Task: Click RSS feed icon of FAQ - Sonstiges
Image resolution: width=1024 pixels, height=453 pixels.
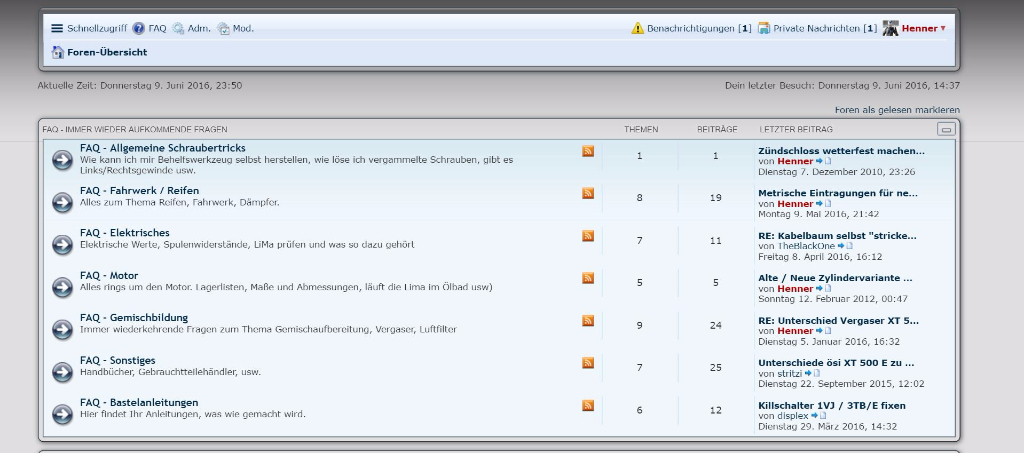Action: [588, 363]
